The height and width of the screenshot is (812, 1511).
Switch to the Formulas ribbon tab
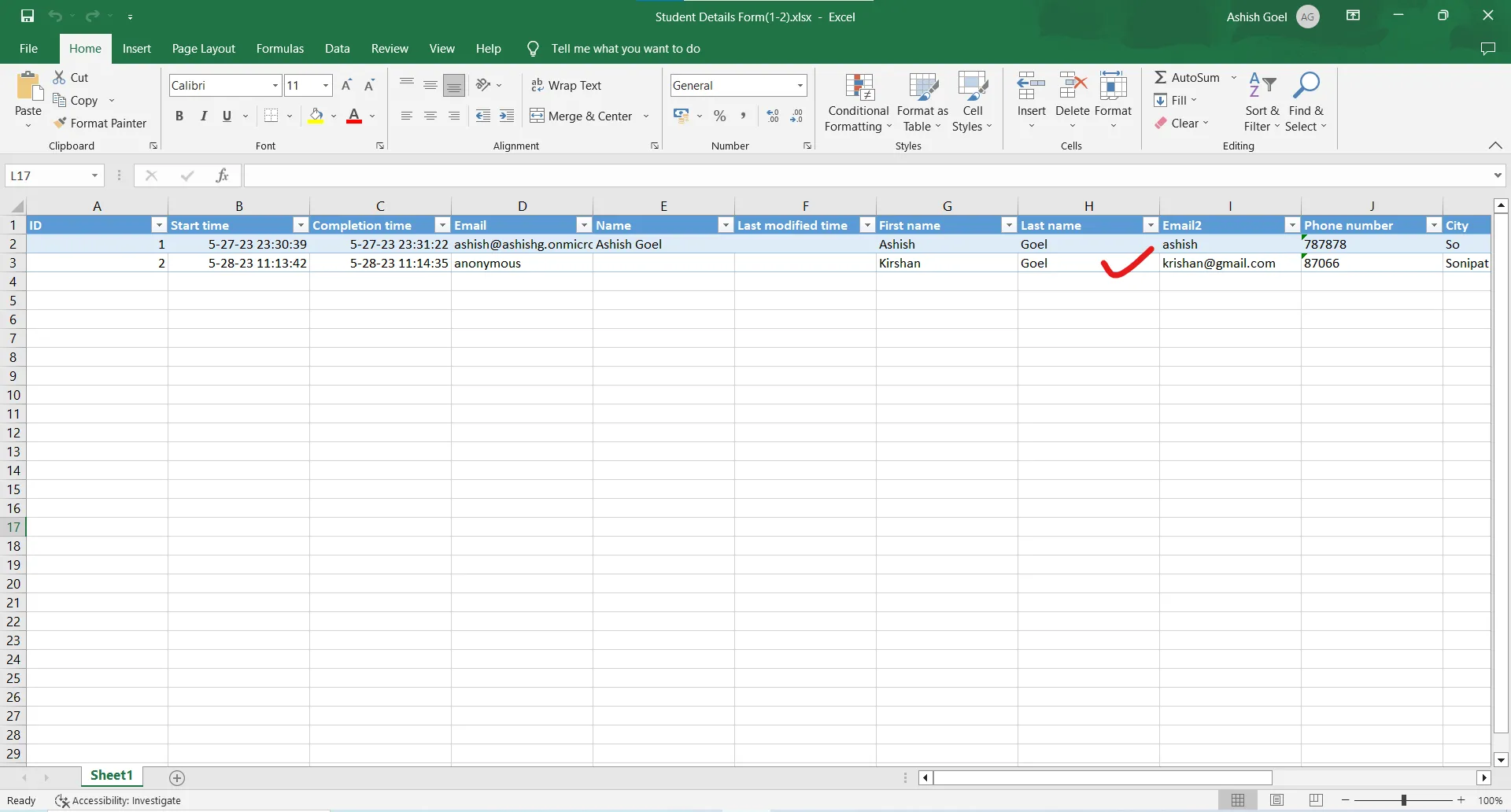(279, 48)
